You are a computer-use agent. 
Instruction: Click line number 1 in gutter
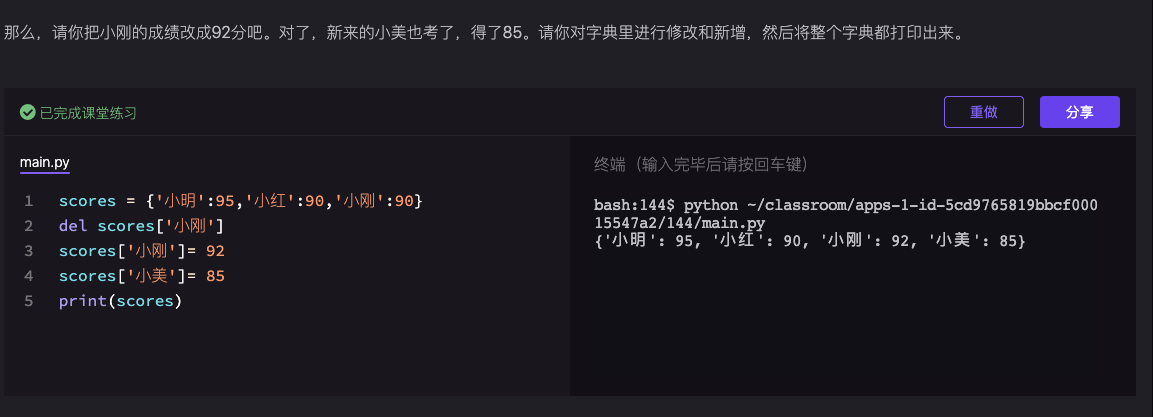(x=29, y=201)
